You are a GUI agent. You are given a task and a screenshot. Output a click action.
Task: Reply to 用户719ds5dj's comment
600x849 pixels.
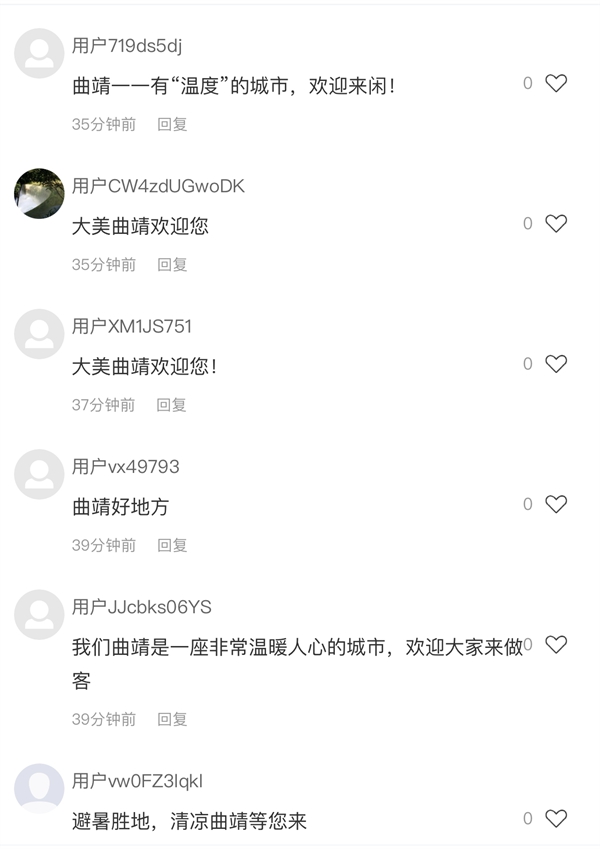coord(172,125)
